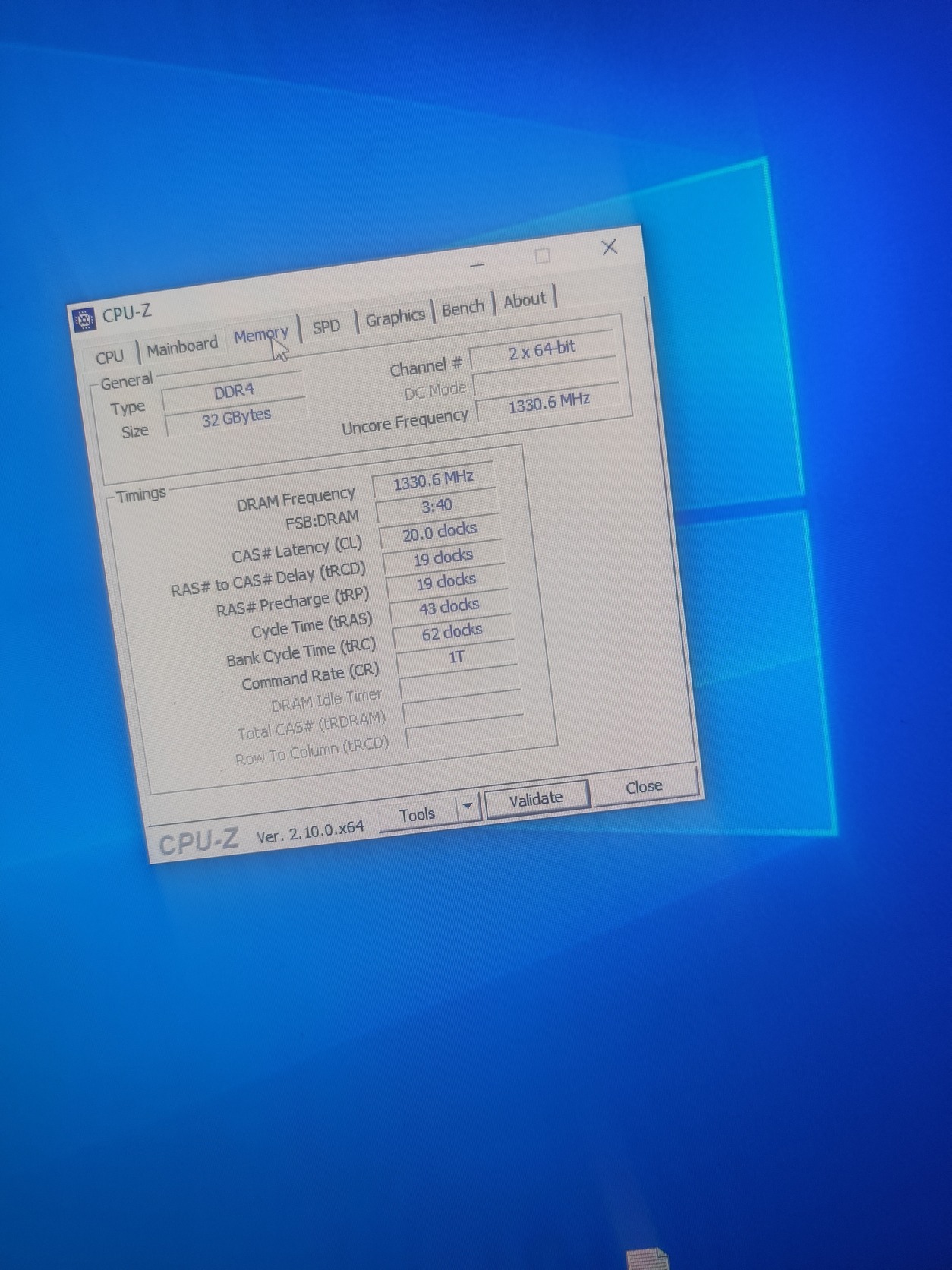Viewport: 952px width, 1270px height.
Task: Click the FSB:DRAM value 3:40
Action: (x=437, y=505)
